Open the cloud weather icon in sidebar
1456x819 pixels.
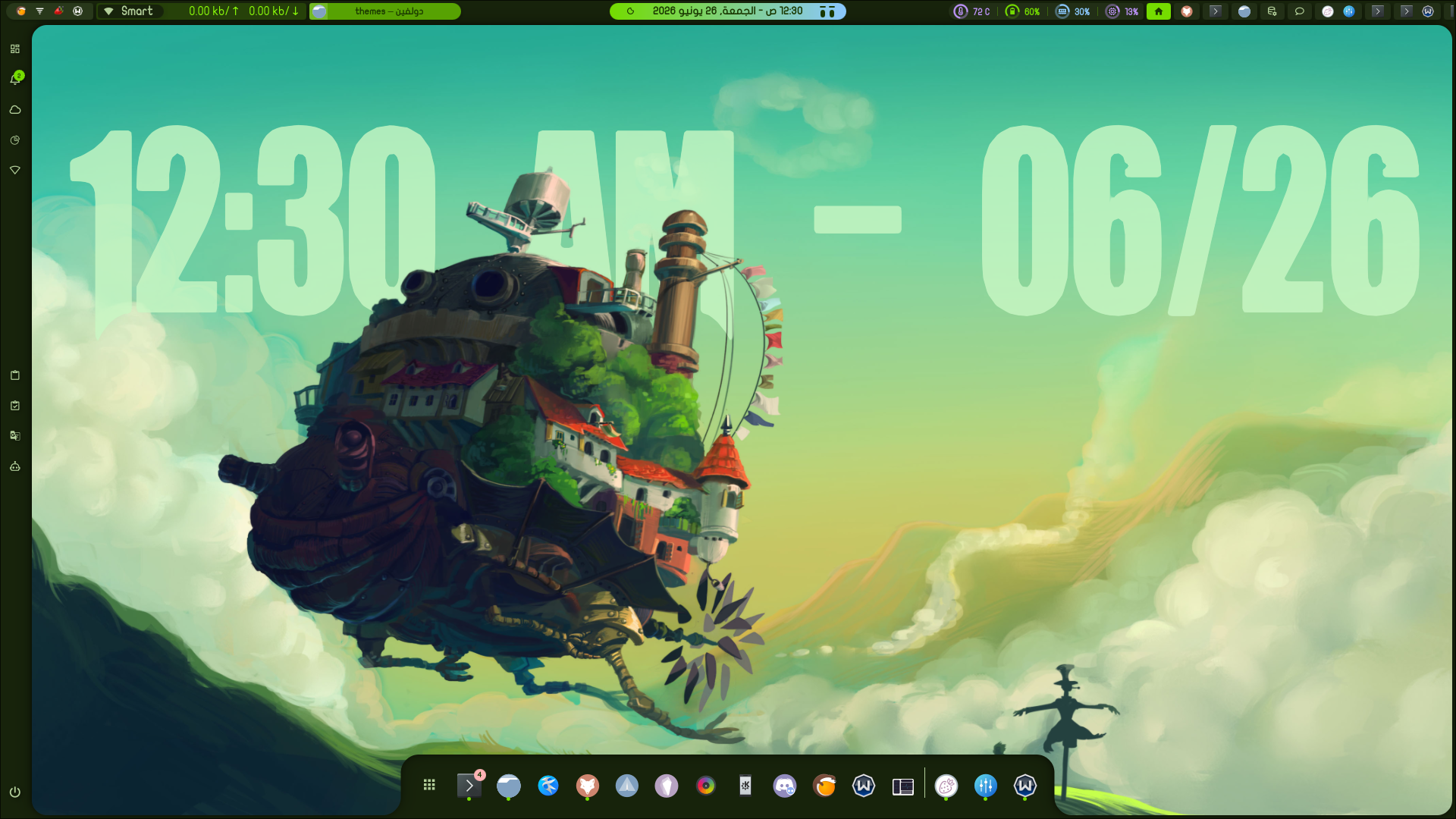pos(15,109)
